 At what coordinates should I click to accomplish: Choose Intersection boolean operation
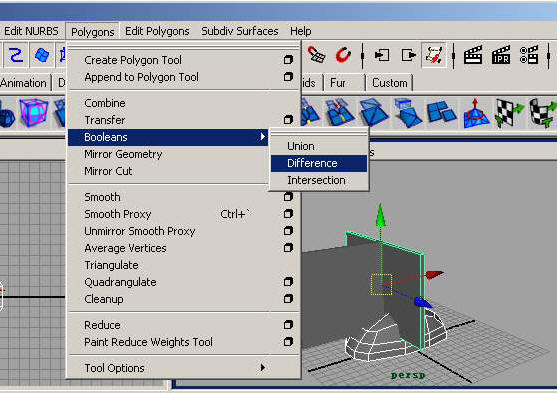click(x=316, y=180)
